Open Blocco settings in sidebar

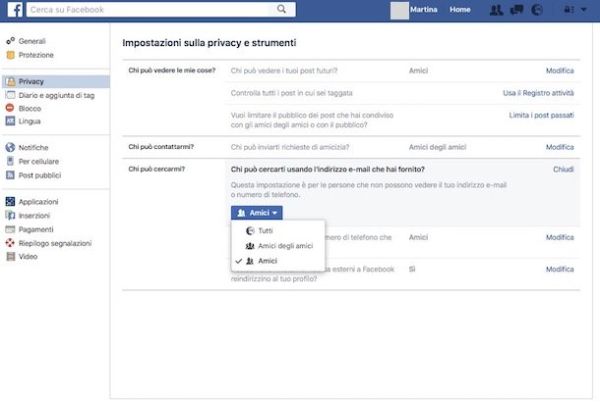click(30, 108)
